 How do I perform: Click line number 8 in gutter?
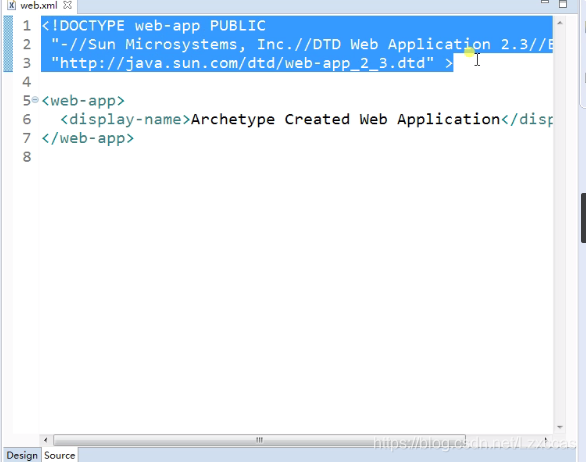27,157
